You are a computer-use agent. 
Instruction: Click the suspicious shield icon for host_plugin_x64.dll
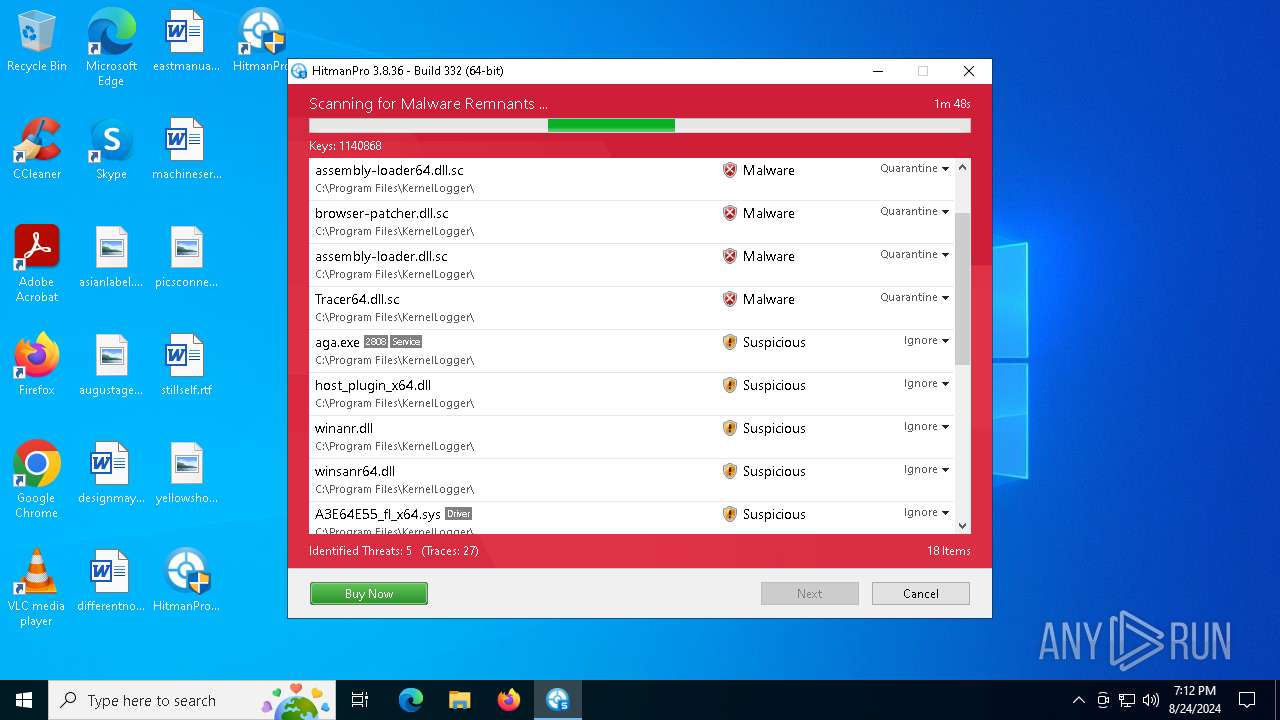point(730,385)
